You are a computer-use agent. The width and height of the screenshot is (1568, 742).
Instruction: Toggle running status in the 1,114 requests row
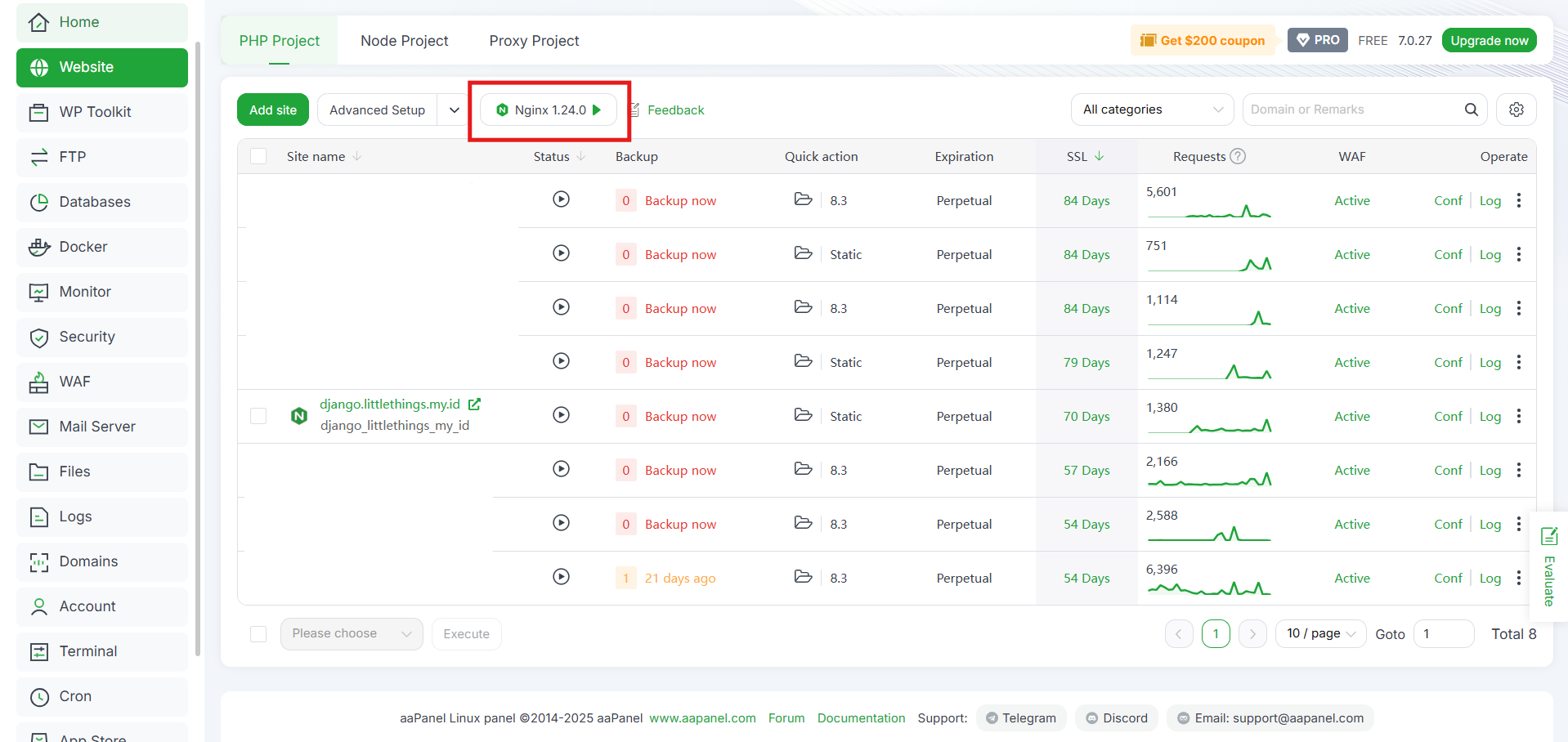tap(561, 307)
